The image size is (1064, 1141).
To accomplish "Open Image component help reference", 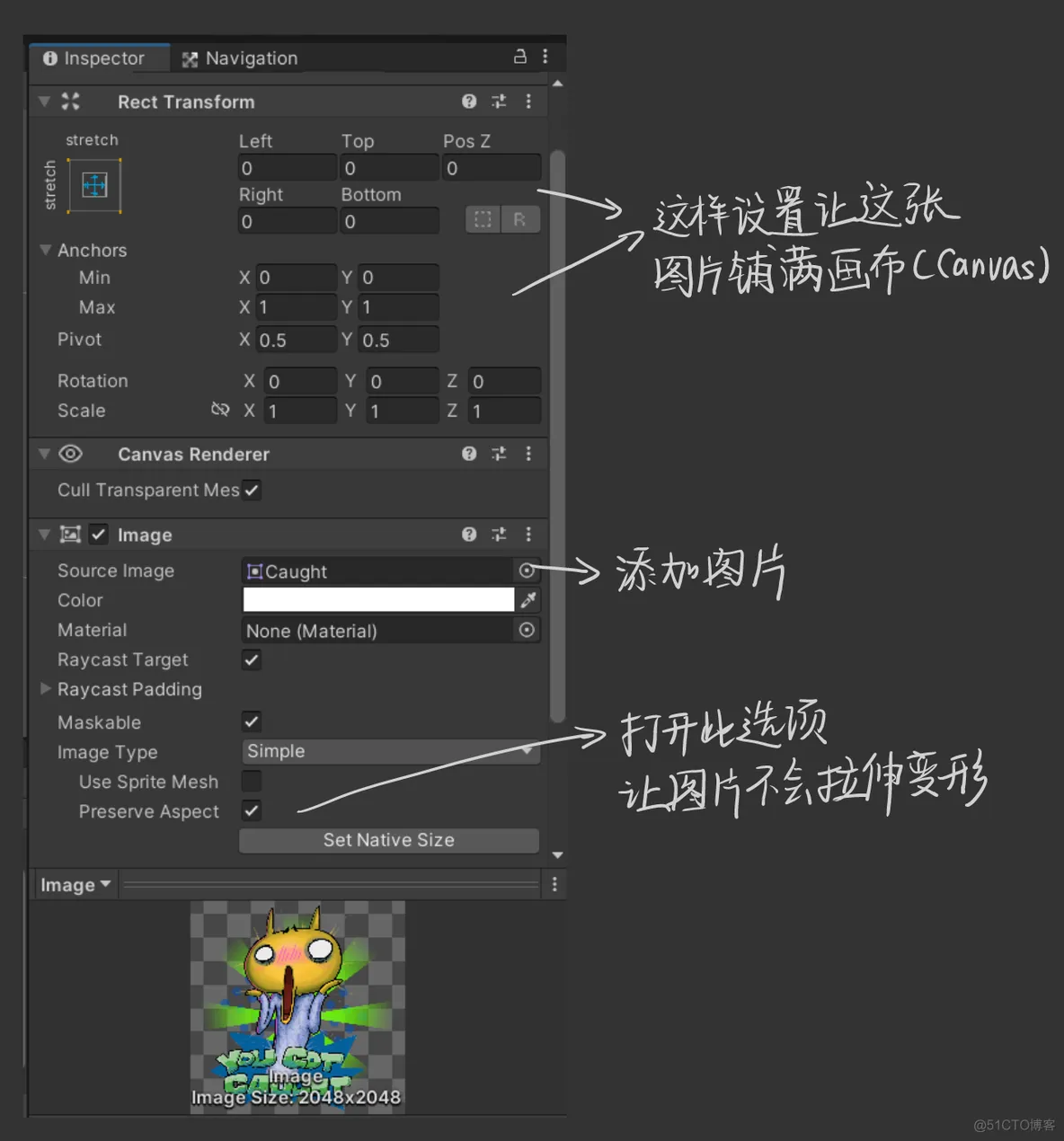I will 469,535.
